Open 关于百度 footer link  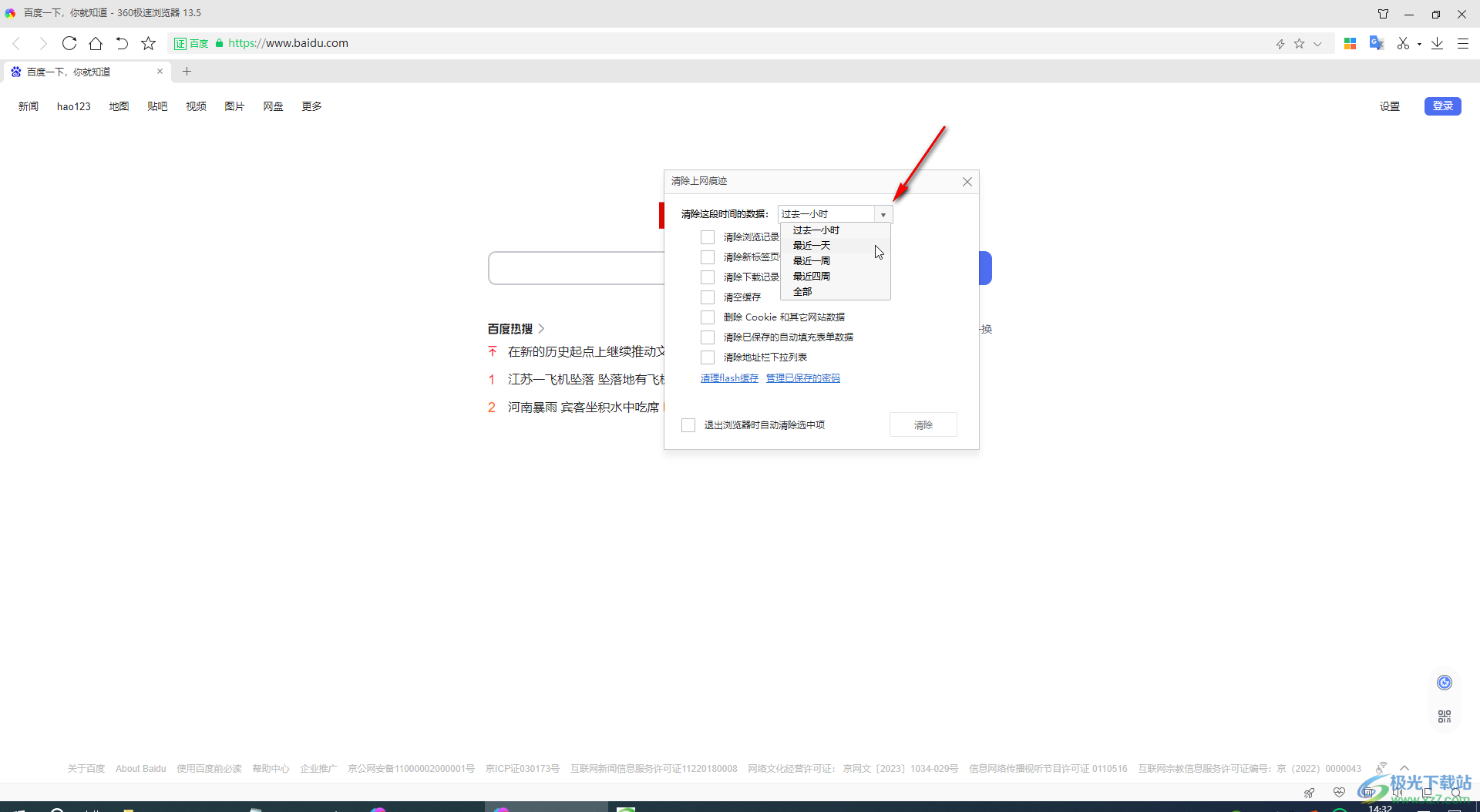86,769
